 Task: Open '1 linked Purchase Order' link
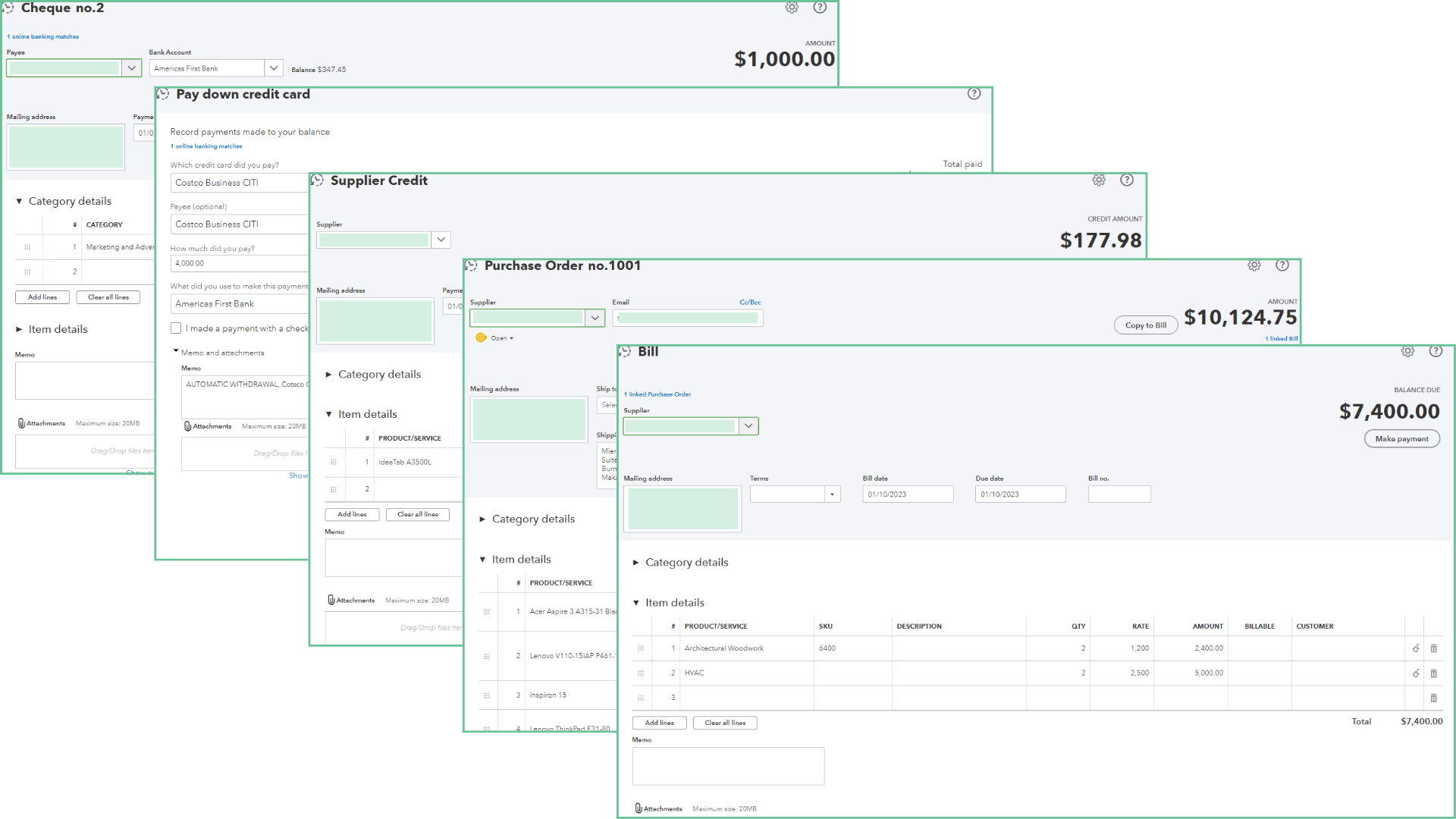click(x=657, y=394)
